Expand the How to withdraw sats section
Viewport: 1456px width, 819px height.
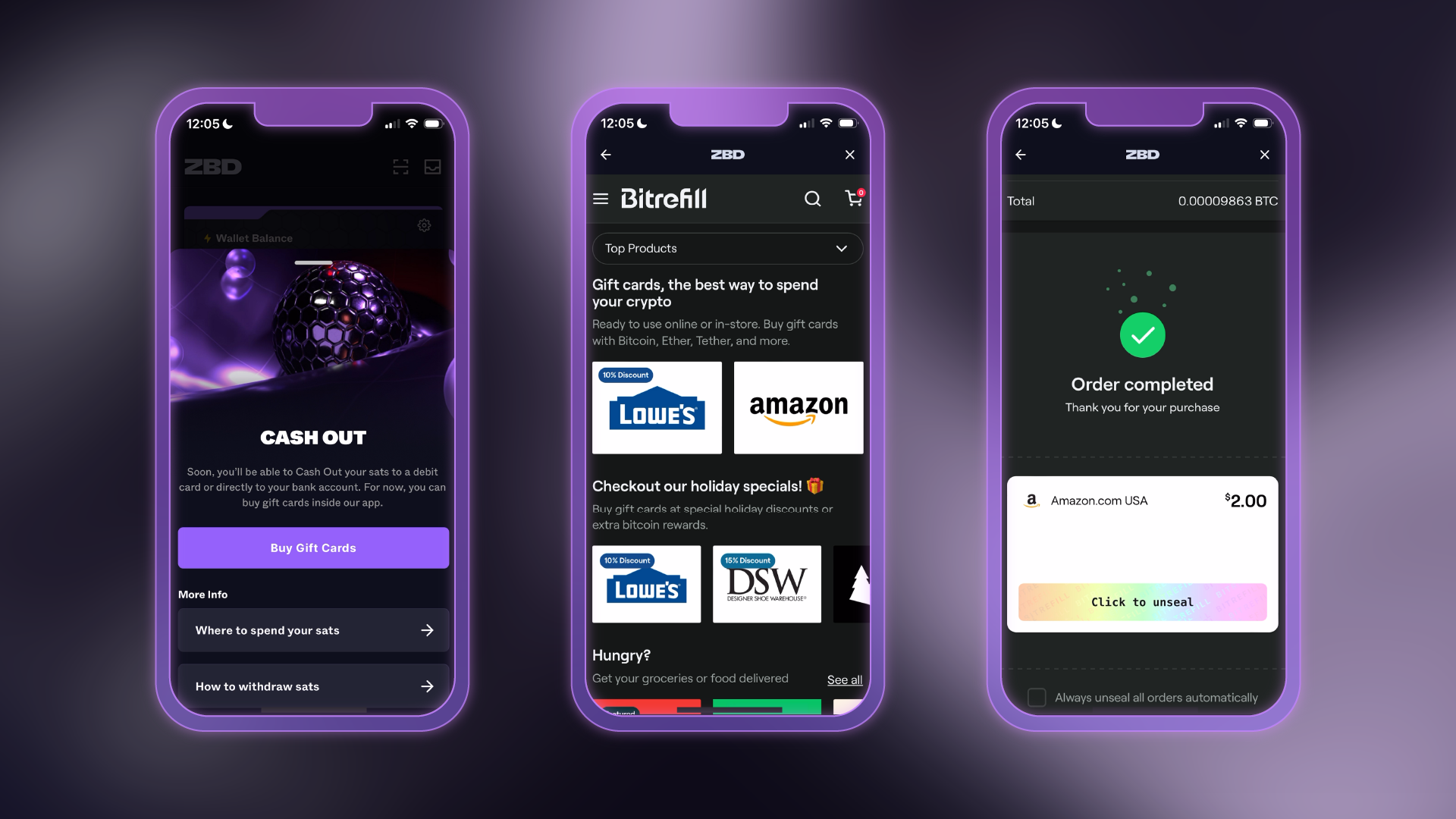pos(314,686)
